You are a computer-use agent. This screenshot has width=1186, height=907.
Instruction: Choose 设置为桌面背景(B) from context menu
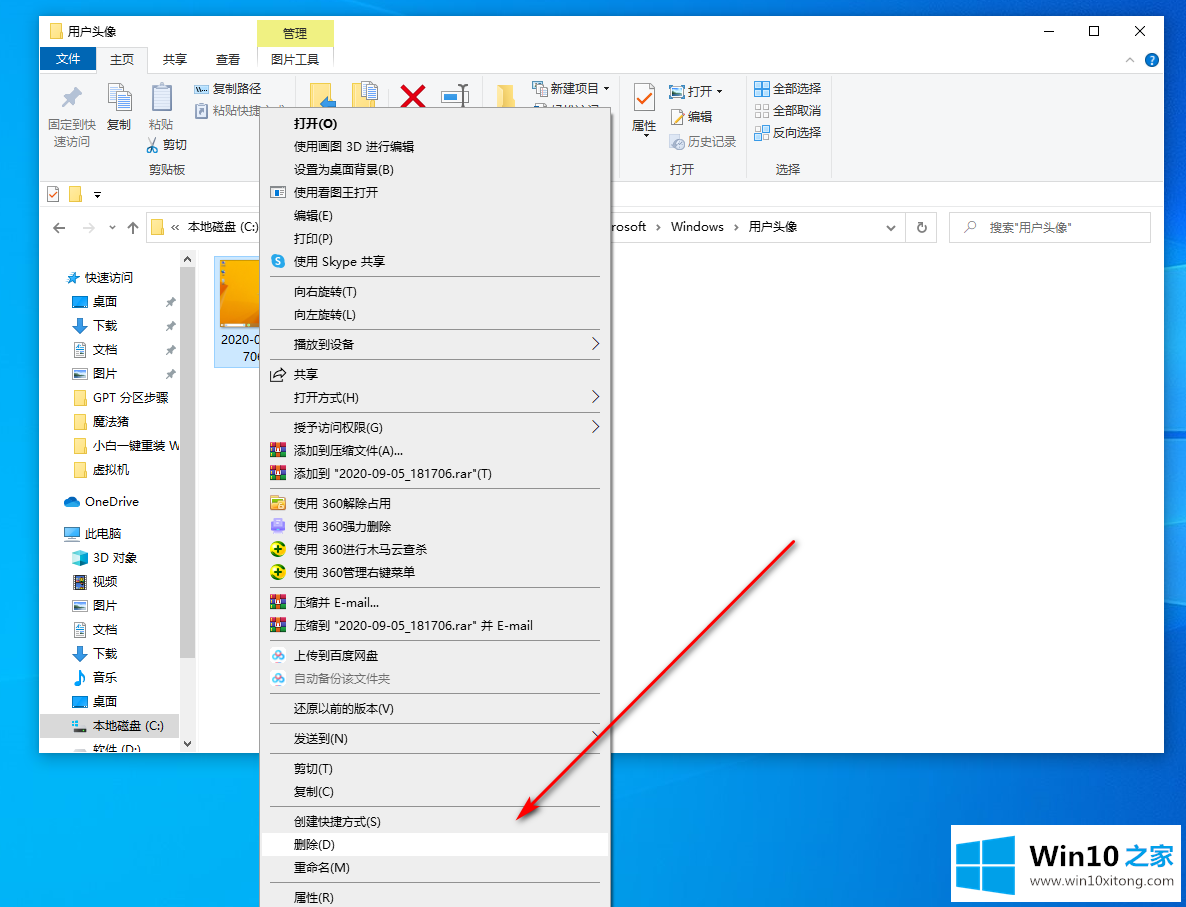435,169
